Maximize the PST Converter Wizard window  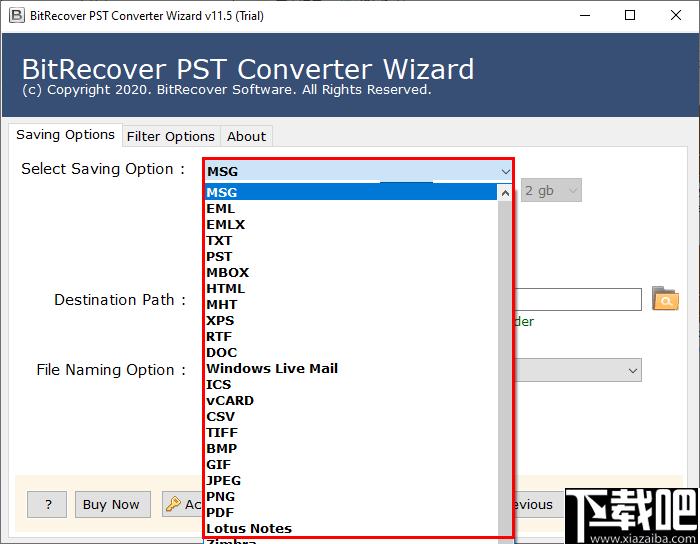click(630, 16)
